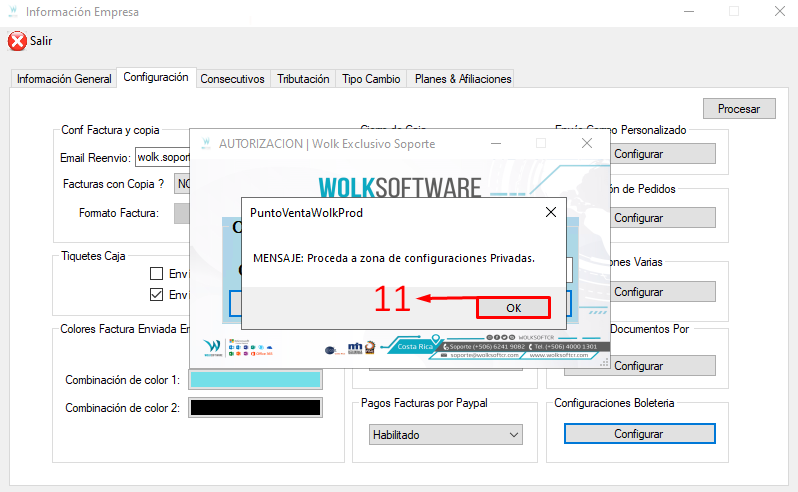798x492 pixels.
Task: Click Configurar in the Pedidos section
Action: pos(662,218)
